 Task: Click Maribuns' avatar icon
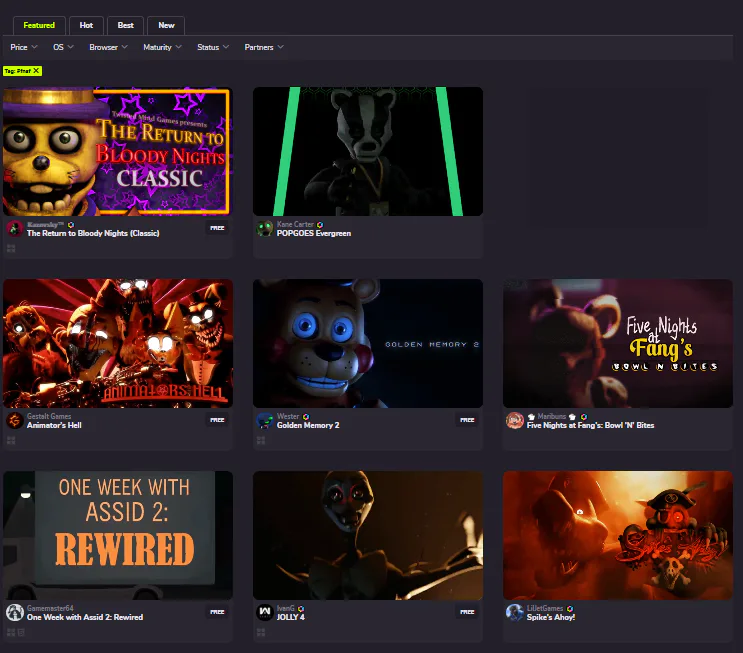click(515, 421)
